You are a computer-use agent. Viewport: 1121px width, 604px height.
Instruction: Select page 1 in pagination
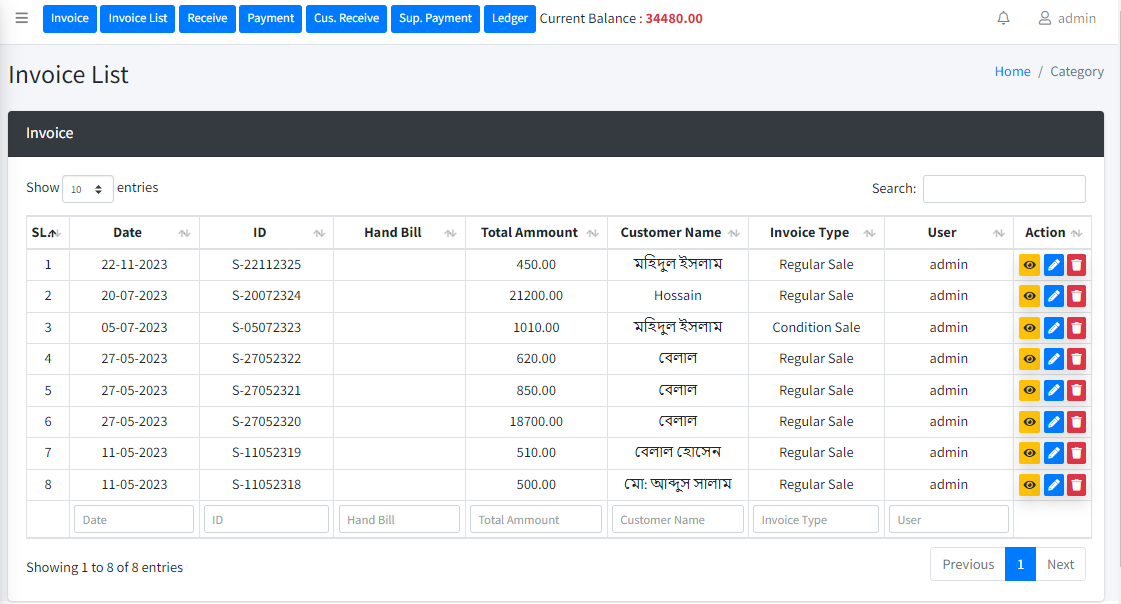click(1020, 564)
